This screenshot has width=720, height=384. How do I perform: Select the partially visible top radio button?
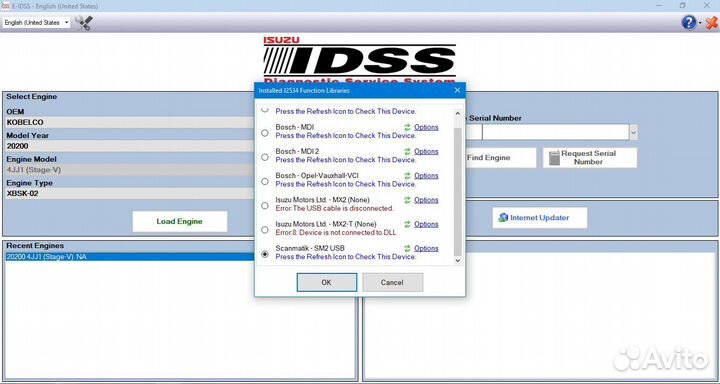[264, 110]
